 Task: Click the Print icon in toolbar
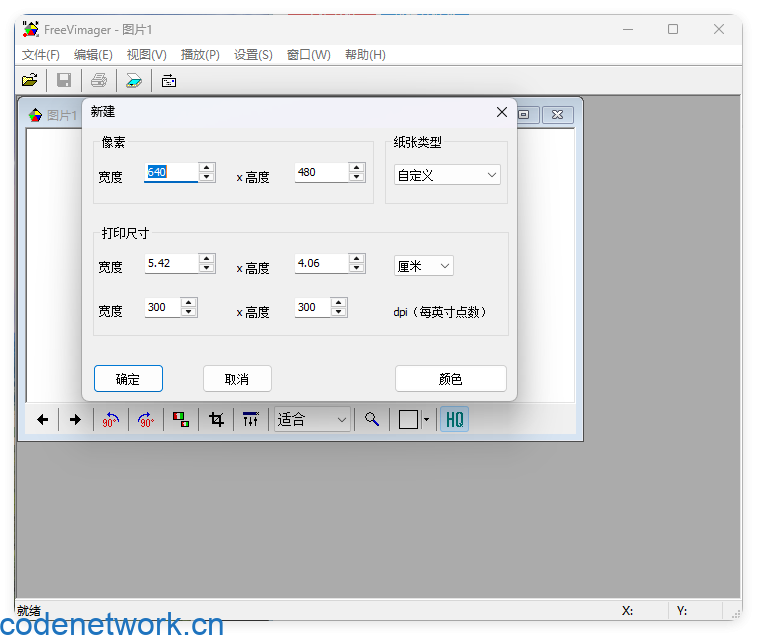click(99, 80)
